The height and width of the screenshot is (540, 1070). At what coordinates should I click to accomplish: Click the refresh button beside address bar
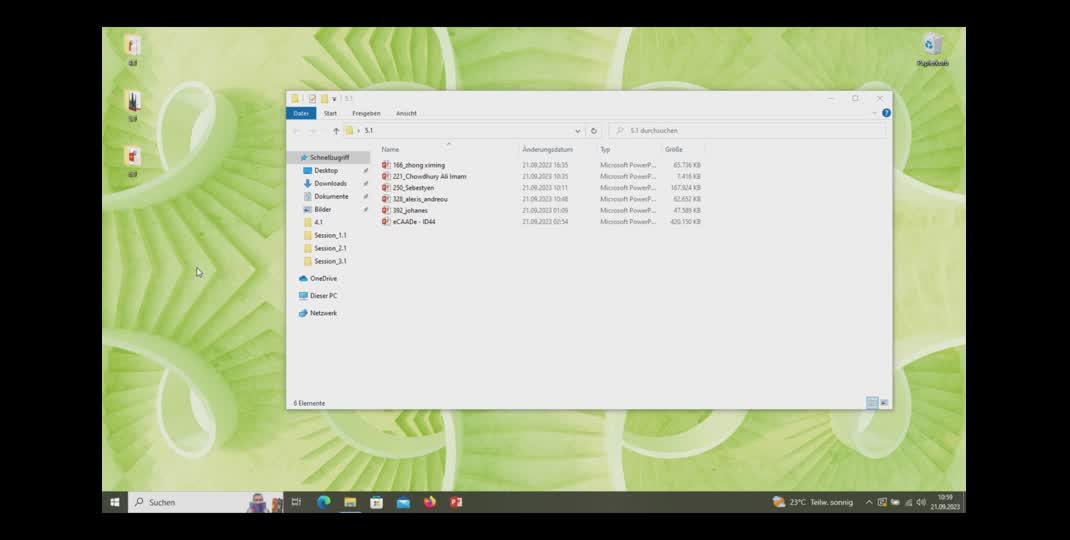[594, 131]
